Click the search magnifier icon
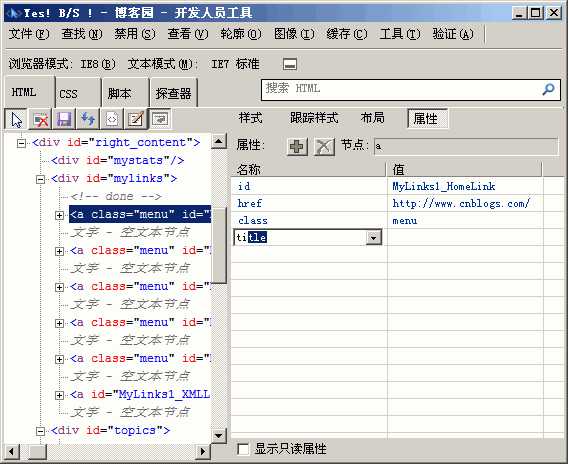 pos(548,89)
